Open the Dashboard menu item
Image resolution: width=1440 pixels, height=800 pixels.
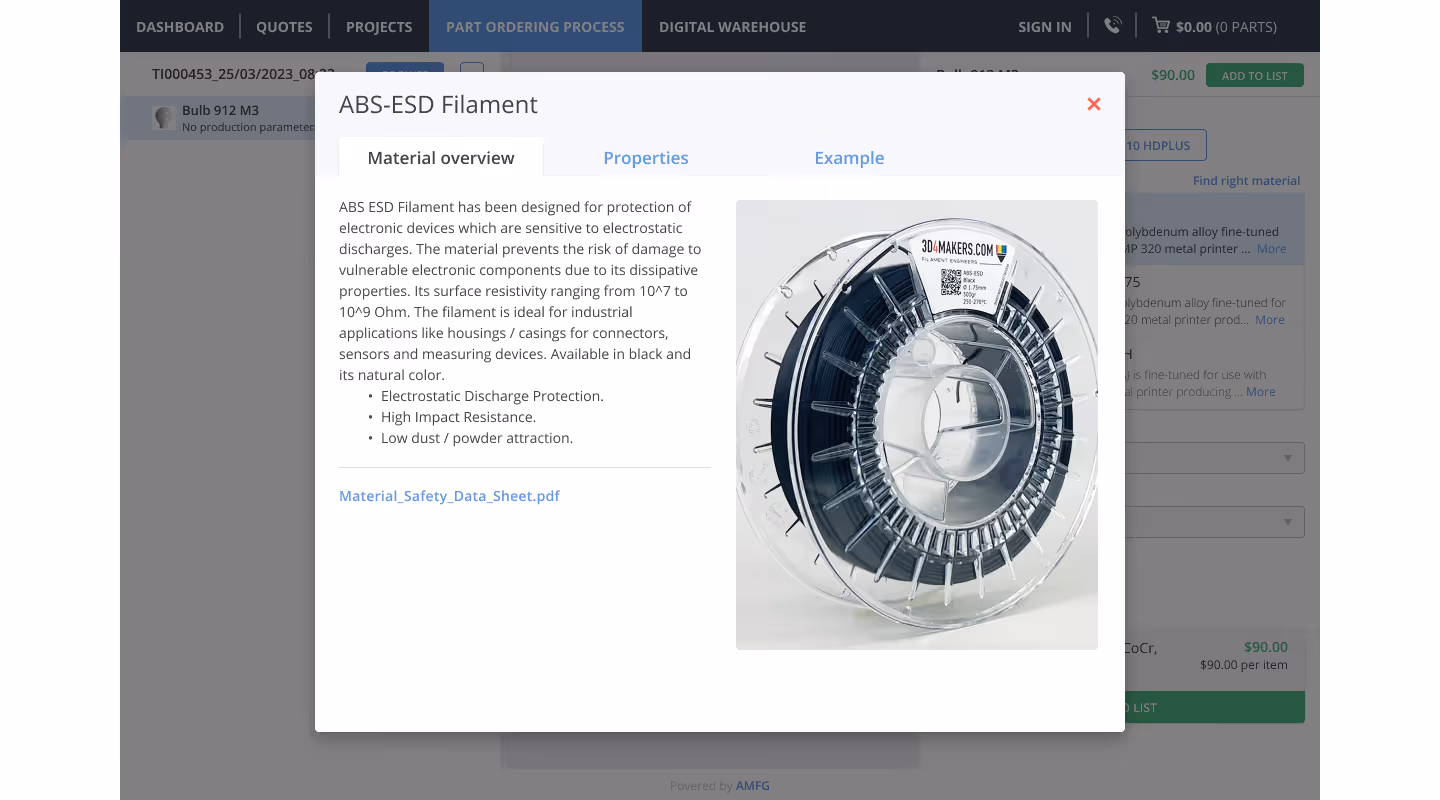pyautogui.click(x=180, y=26)
